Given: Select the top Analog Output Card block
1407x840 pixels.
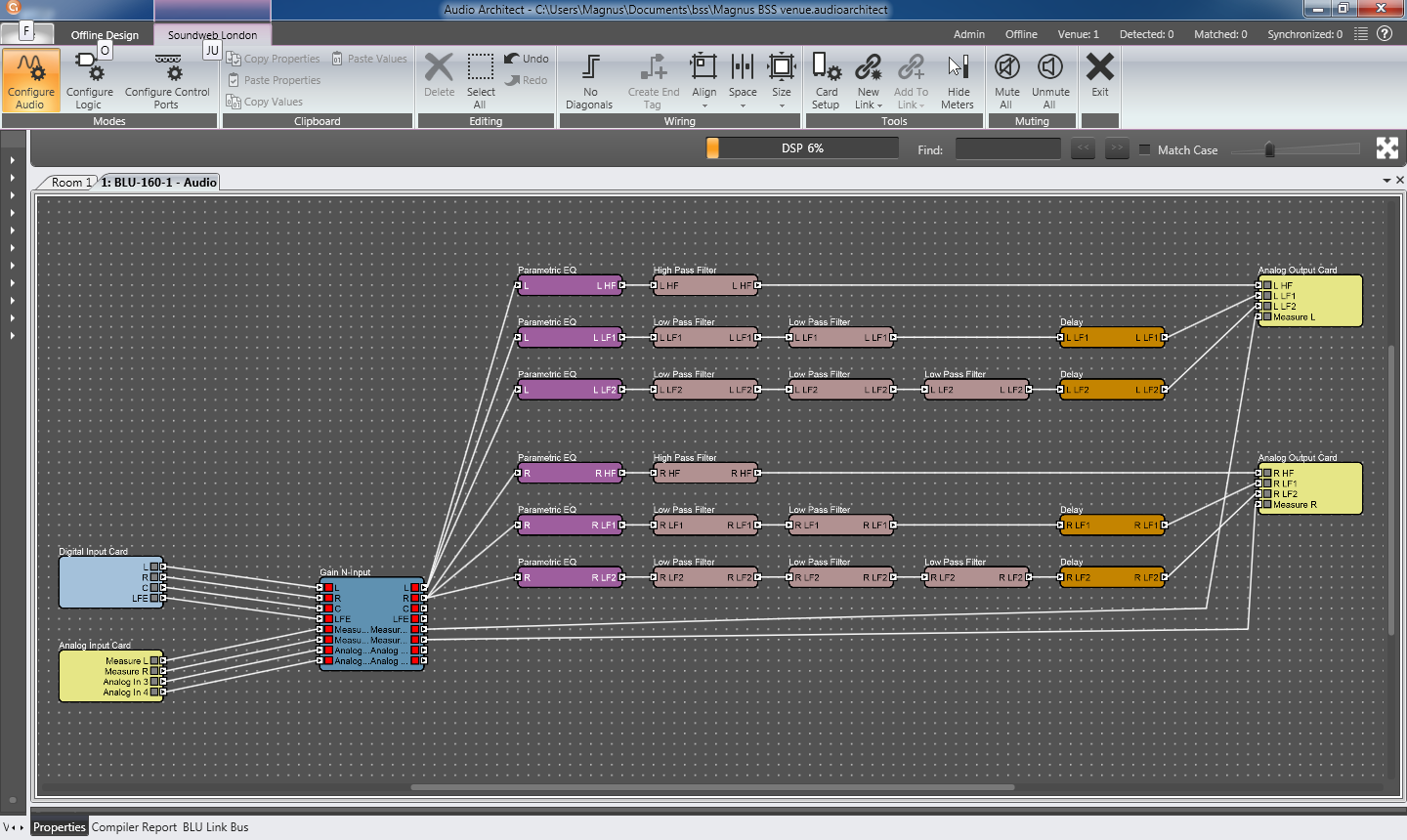Looking at the screenshot, I should pyautogui.click(x=1310, y=301).
